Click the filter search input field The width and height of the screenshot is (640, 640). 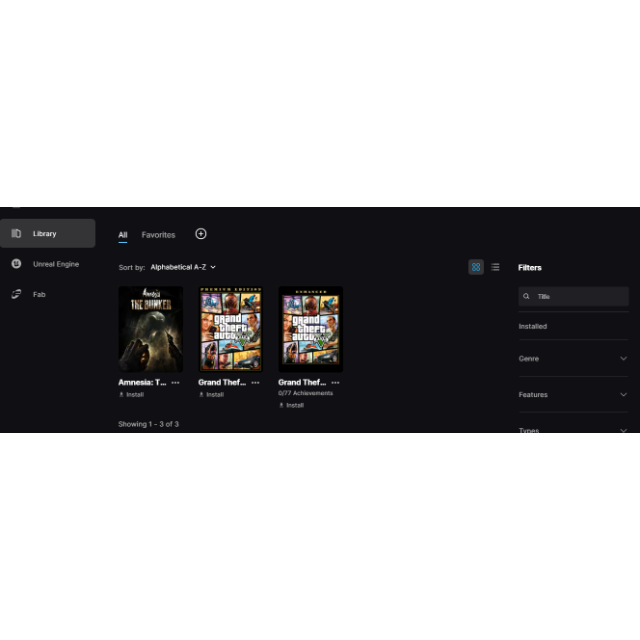pyautogui.click(x=578, y=297)
